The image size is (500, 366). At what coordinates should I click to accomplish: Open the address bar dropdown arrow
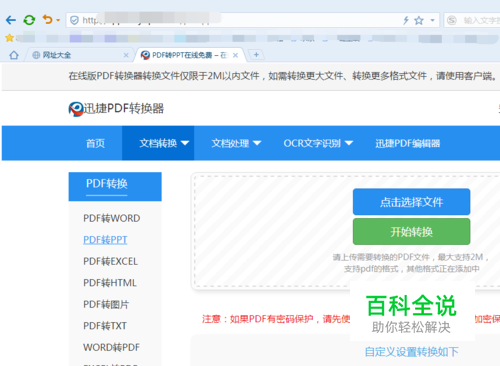(432, 21)
